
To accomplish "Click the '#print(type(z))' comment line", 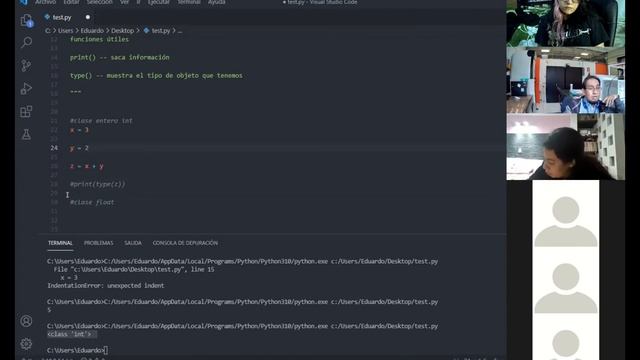I will pos(98,184).
